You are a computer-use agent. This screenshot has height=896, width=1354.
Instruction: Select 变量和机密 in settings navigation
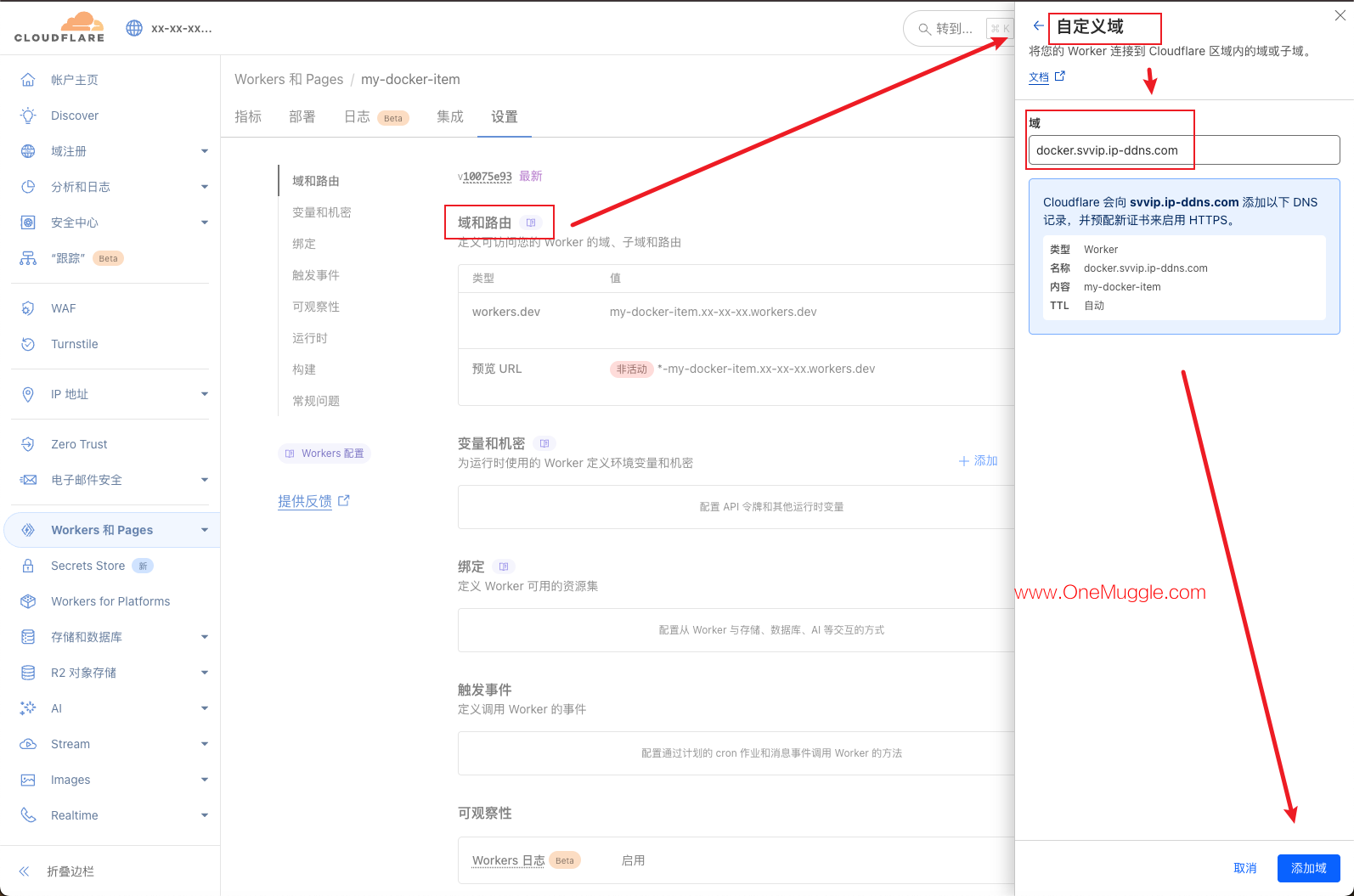[x=322, y=212]
